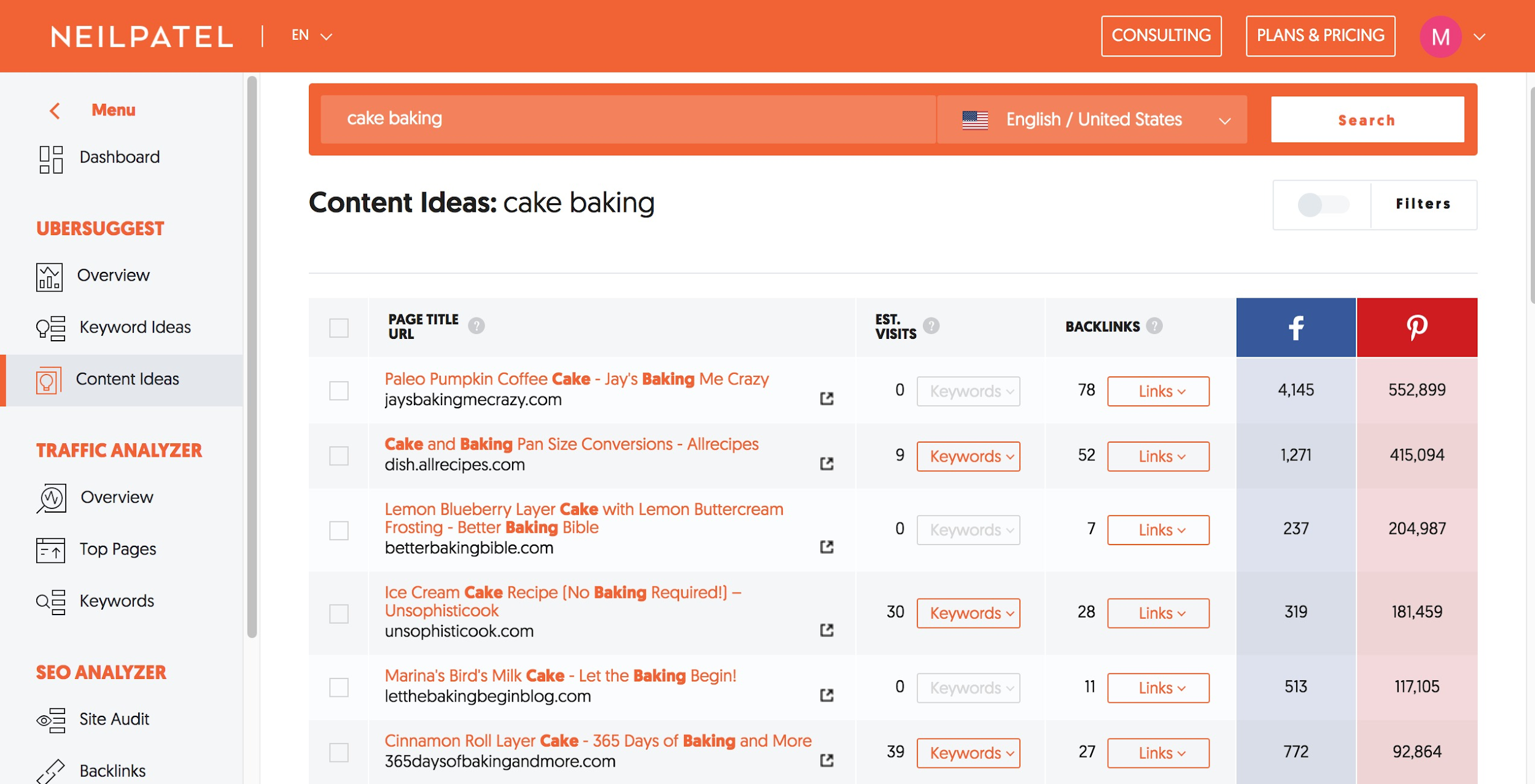Screen dimensions: 1535x784
Task: Check the Paleo Pumpkin Coffee Cake row checkbox
Action: pos(339,391)
